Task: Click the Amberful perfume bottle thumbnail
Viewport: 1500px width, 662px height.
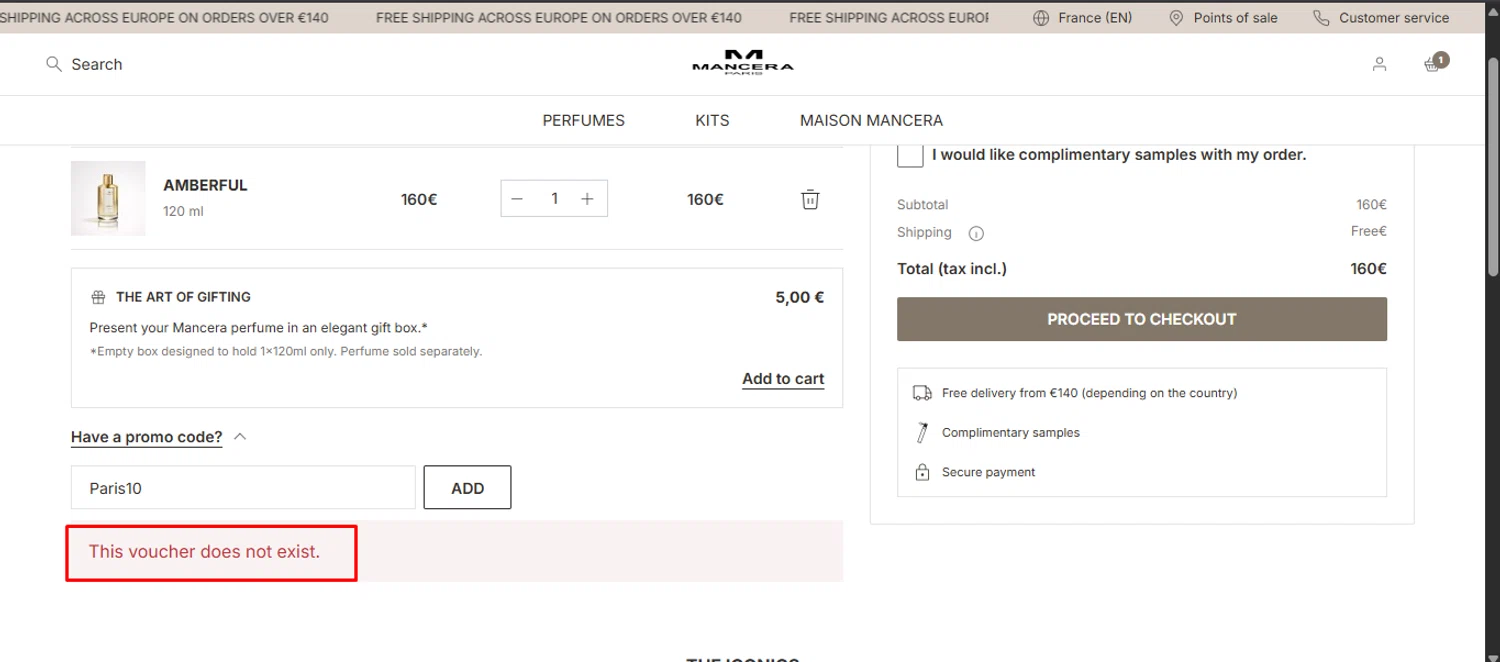Action: [108, 198]
